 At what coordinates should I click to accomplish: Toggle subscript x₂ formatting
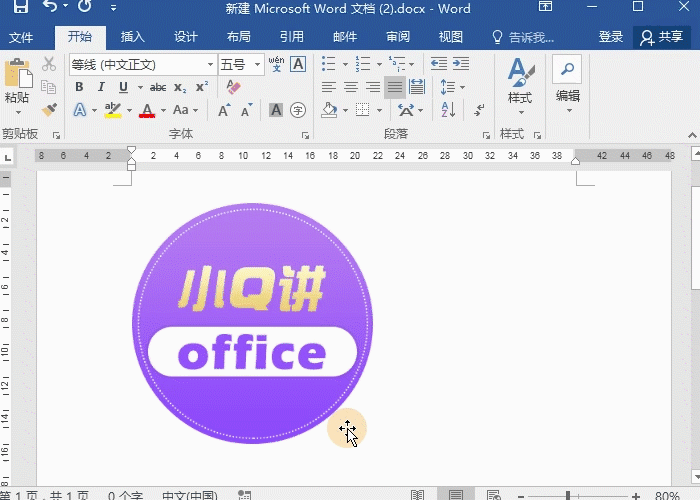coord(180,87)
